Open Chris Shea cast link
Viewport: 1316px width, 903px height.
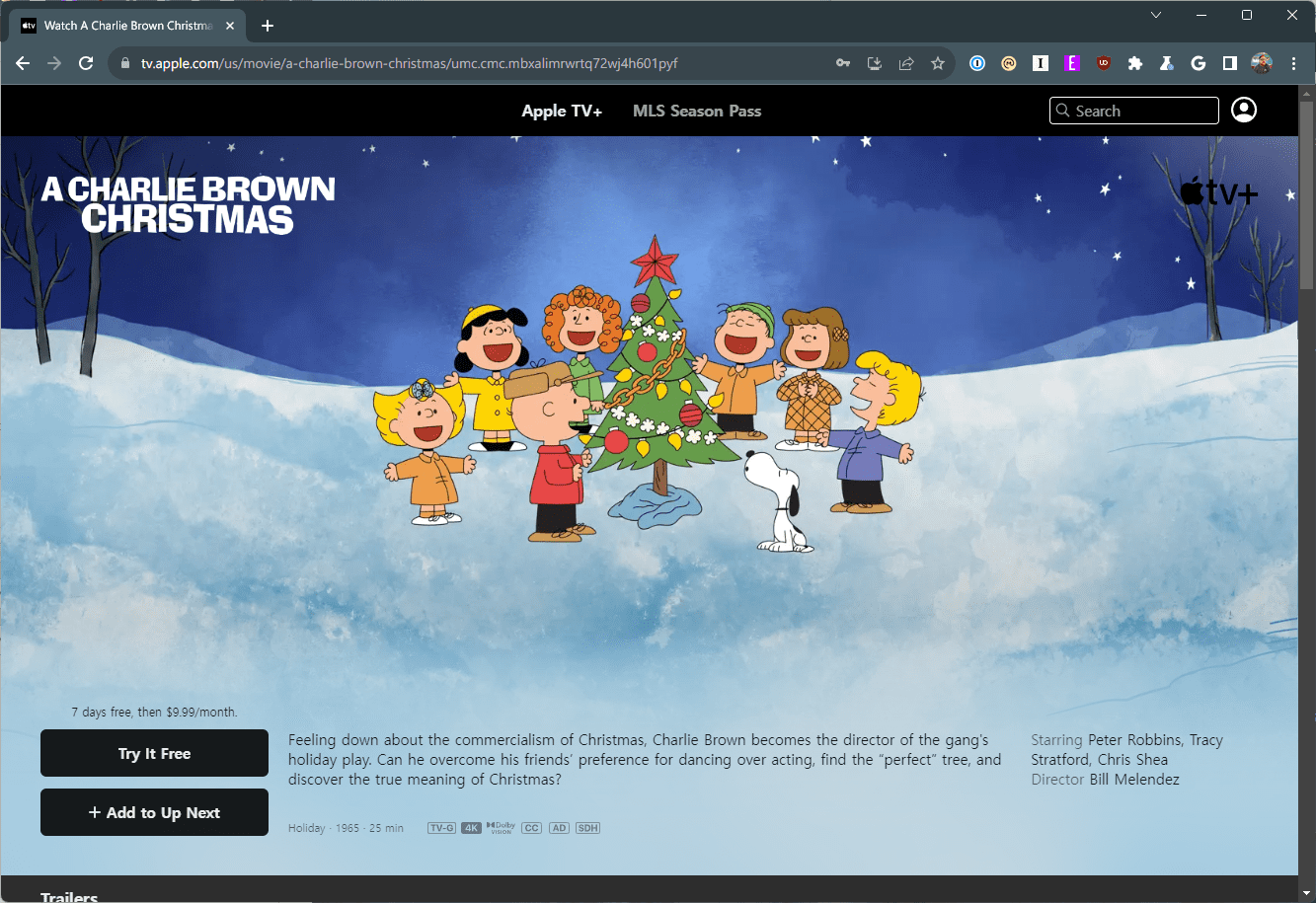[1133, 760]
